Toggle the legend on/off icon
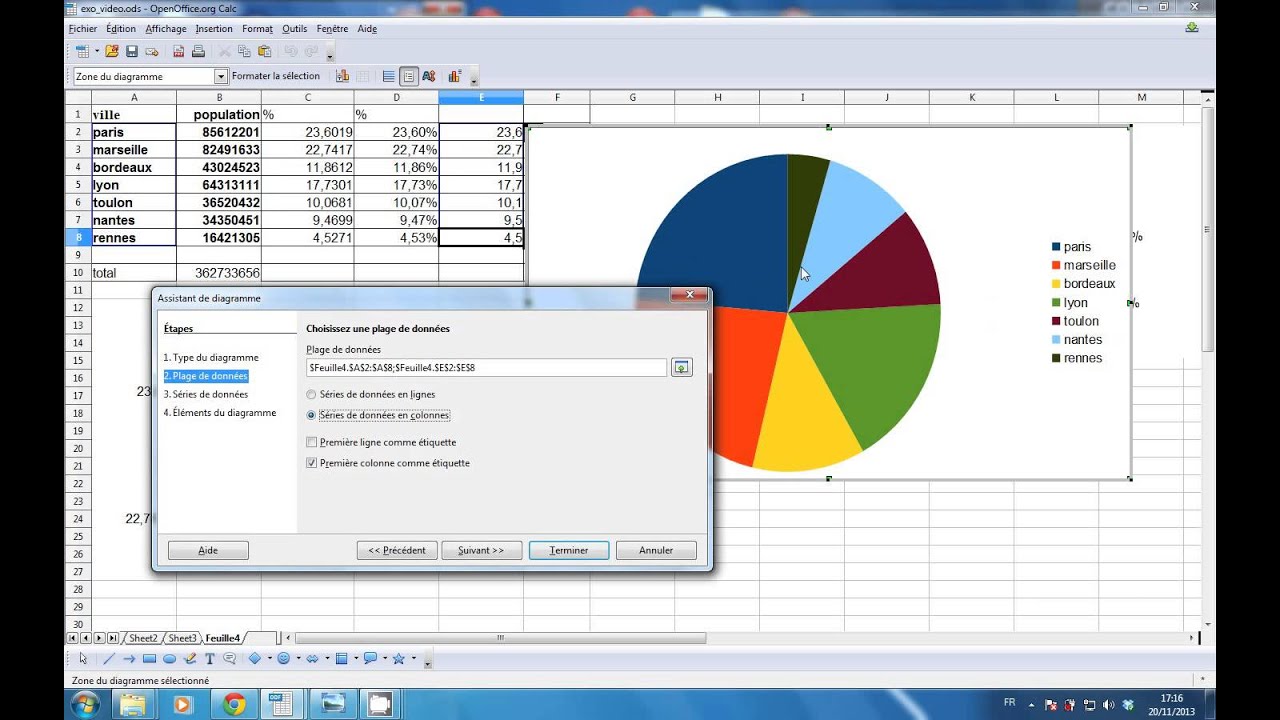This screenshot has height=720, width=1280. [x=408, y=76]
